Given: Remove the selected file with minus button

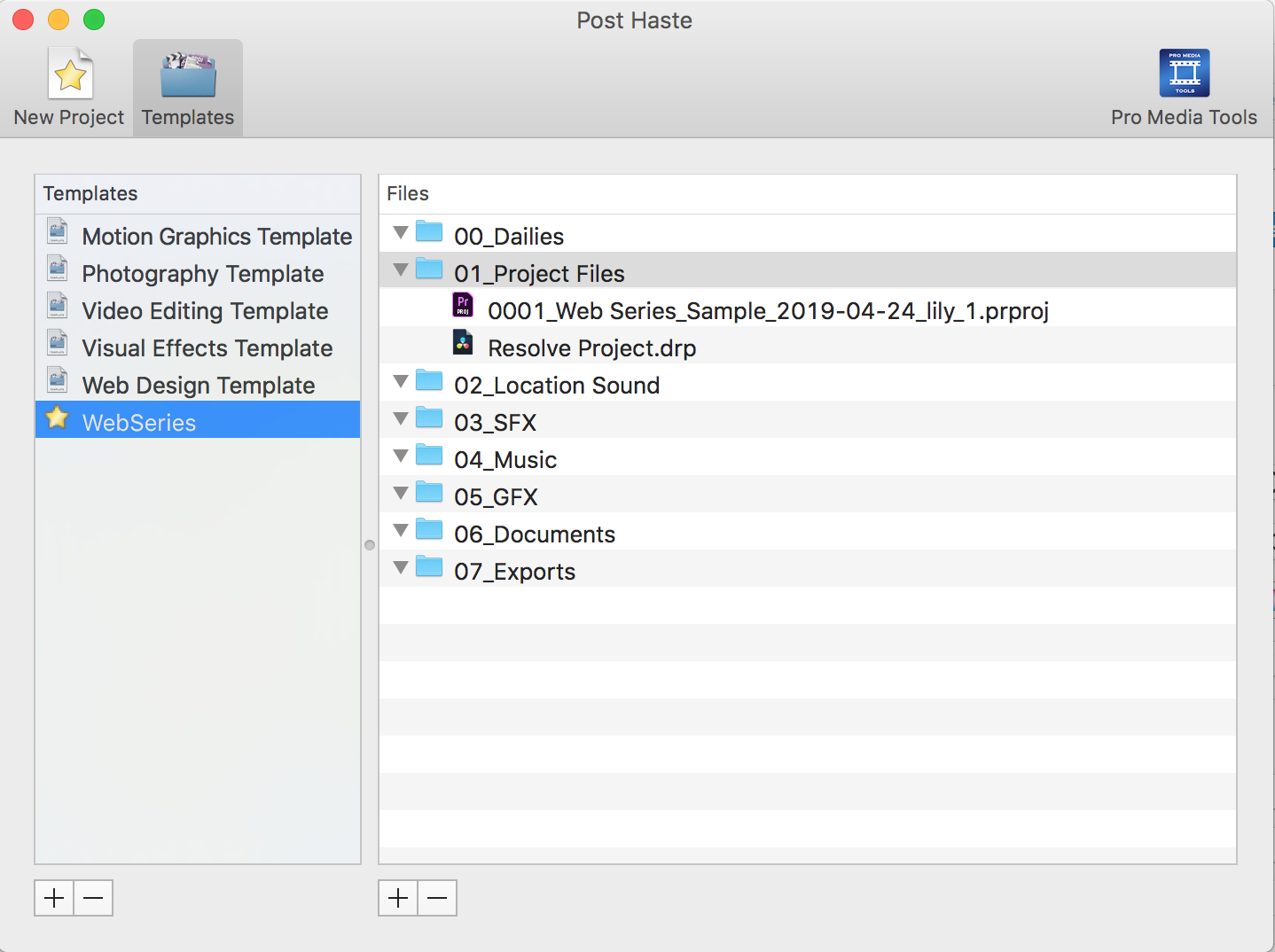Looking at the screenshot, I should [437, 898].
